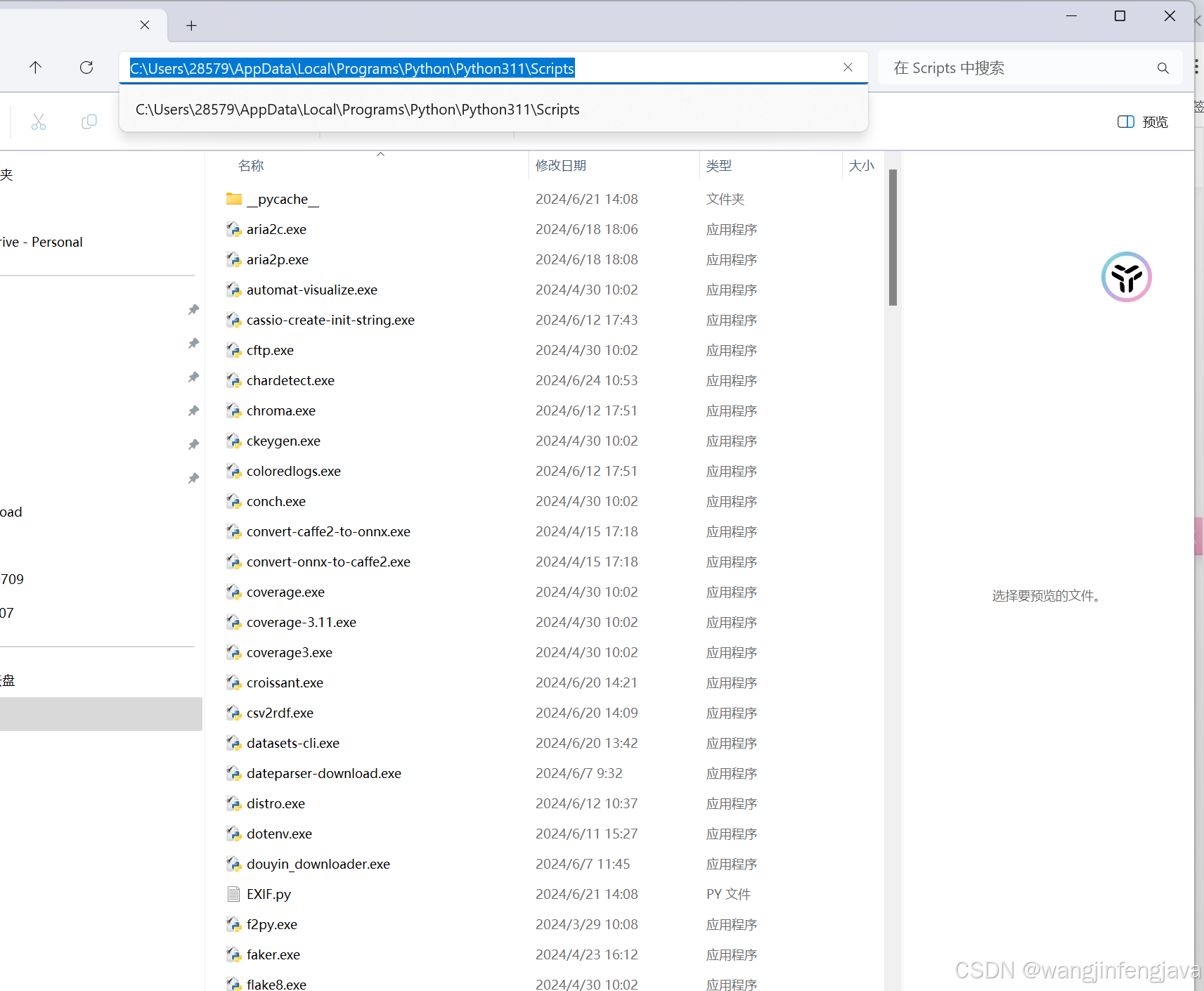Select f2py.exe icon
The width and height of the screenshot is (1204, 991).
(234, 924)
